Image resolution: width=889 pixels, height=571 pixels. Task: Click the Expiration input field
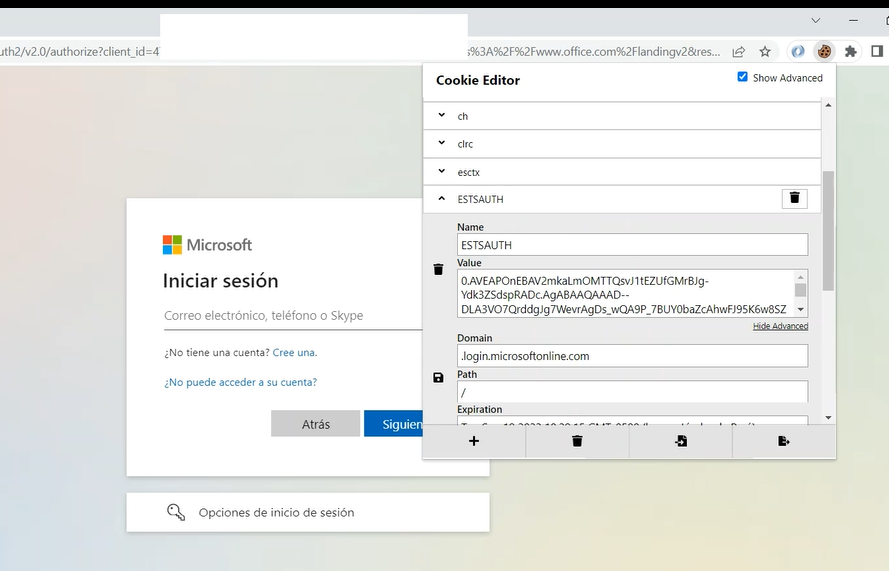tap(632, 421)
